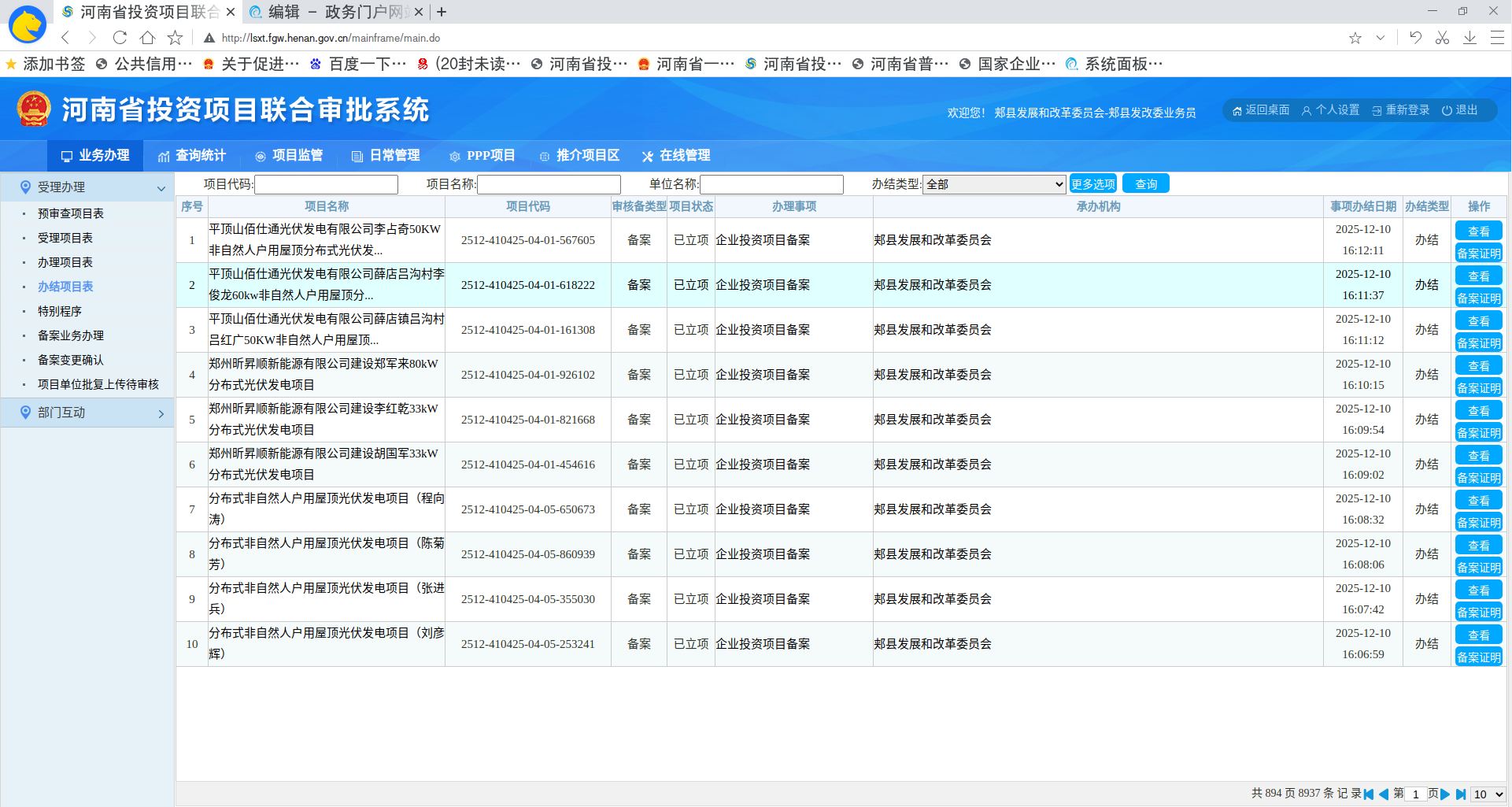Image resolution: width=1512 pixels, height=807 pixels.
Task: Open the 办结类型 dropdown showing 全部
Action: [x=994, y=183]
